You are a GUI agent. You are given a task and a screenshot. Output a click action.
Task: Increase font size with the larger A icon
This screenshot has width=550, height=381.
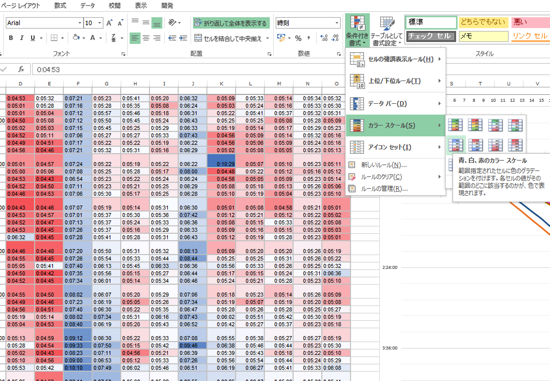(109, 23)
